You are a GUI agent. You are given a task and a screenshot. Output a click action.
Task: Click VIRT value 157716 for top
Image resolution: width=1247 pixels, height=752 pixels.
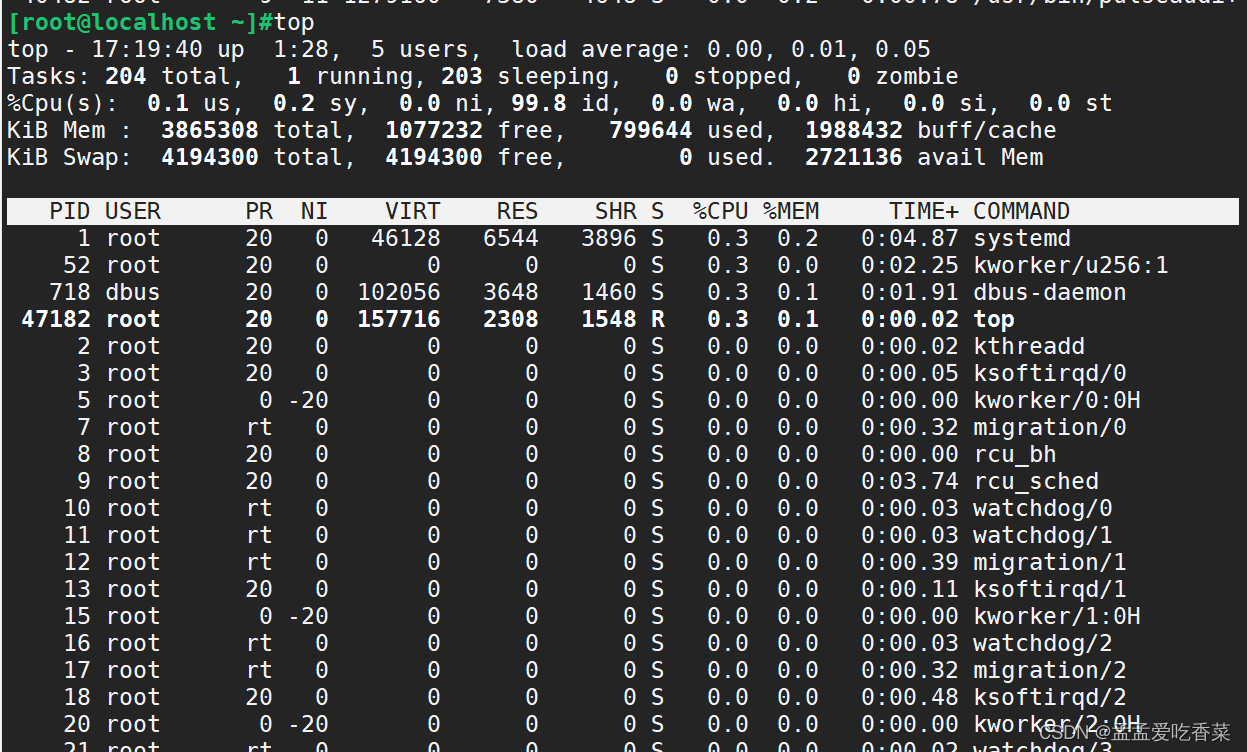399,319
